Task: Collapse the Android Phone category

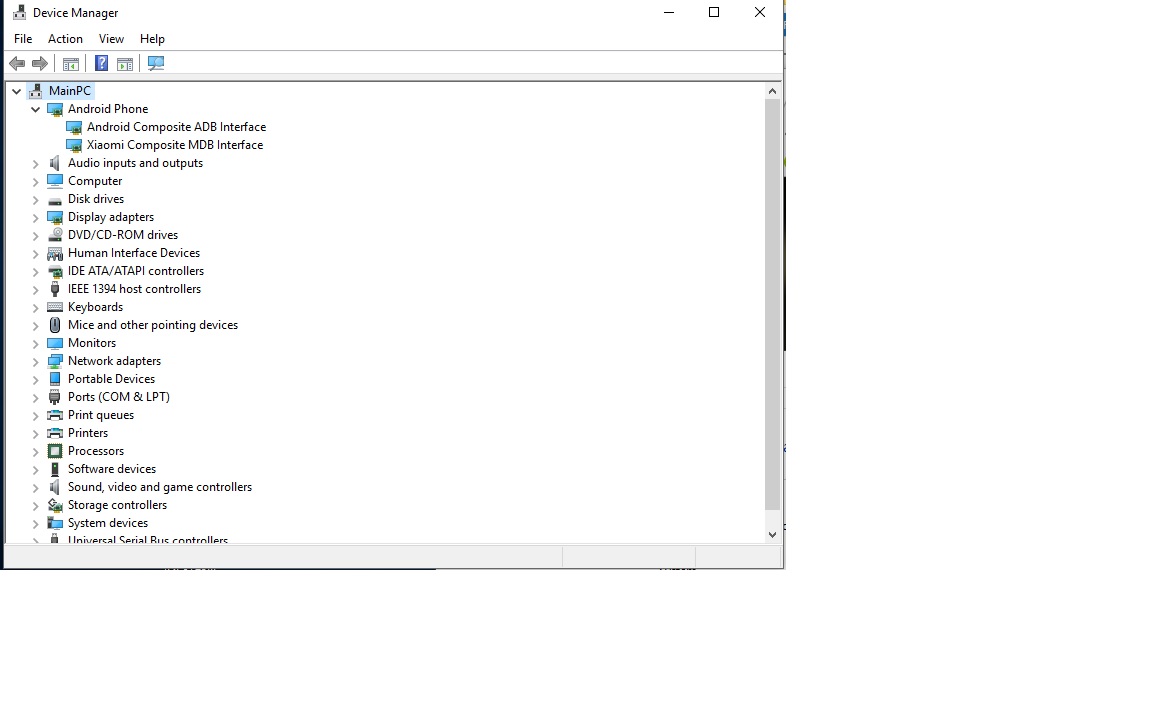Action: [35, 109]
